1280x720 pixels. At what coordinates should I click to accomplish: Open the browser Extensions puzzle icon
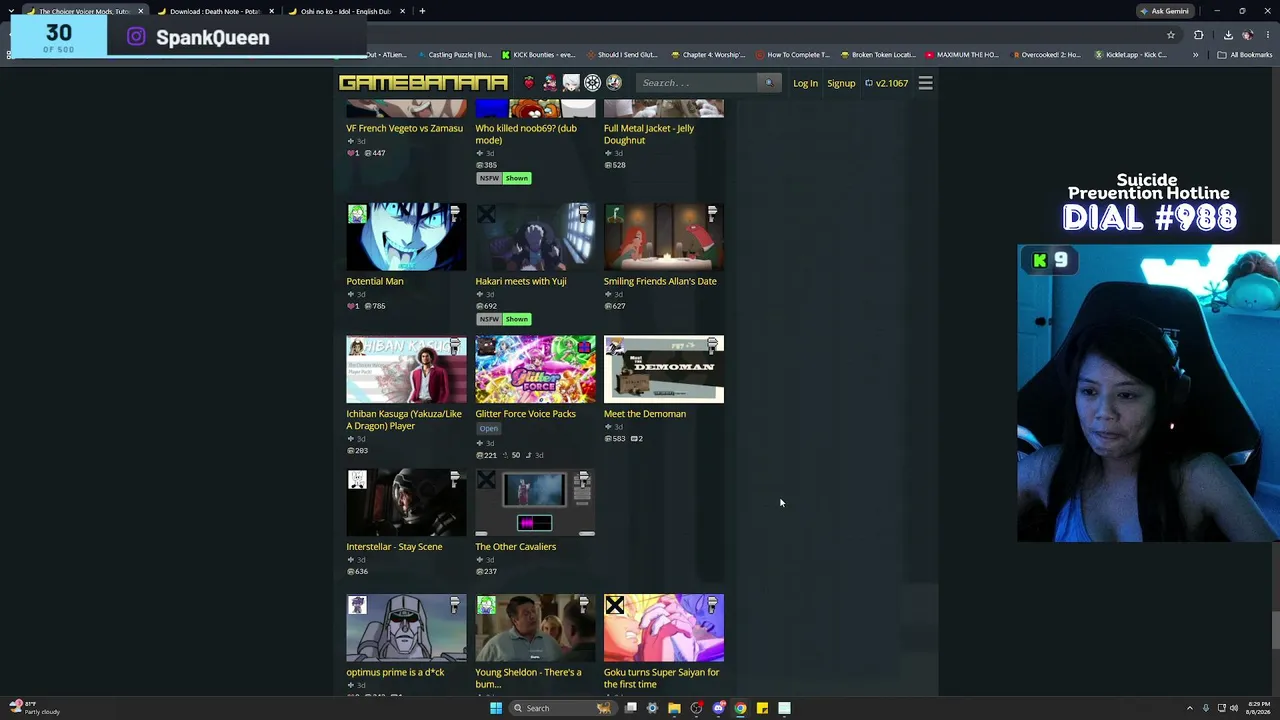[1199, 35]
